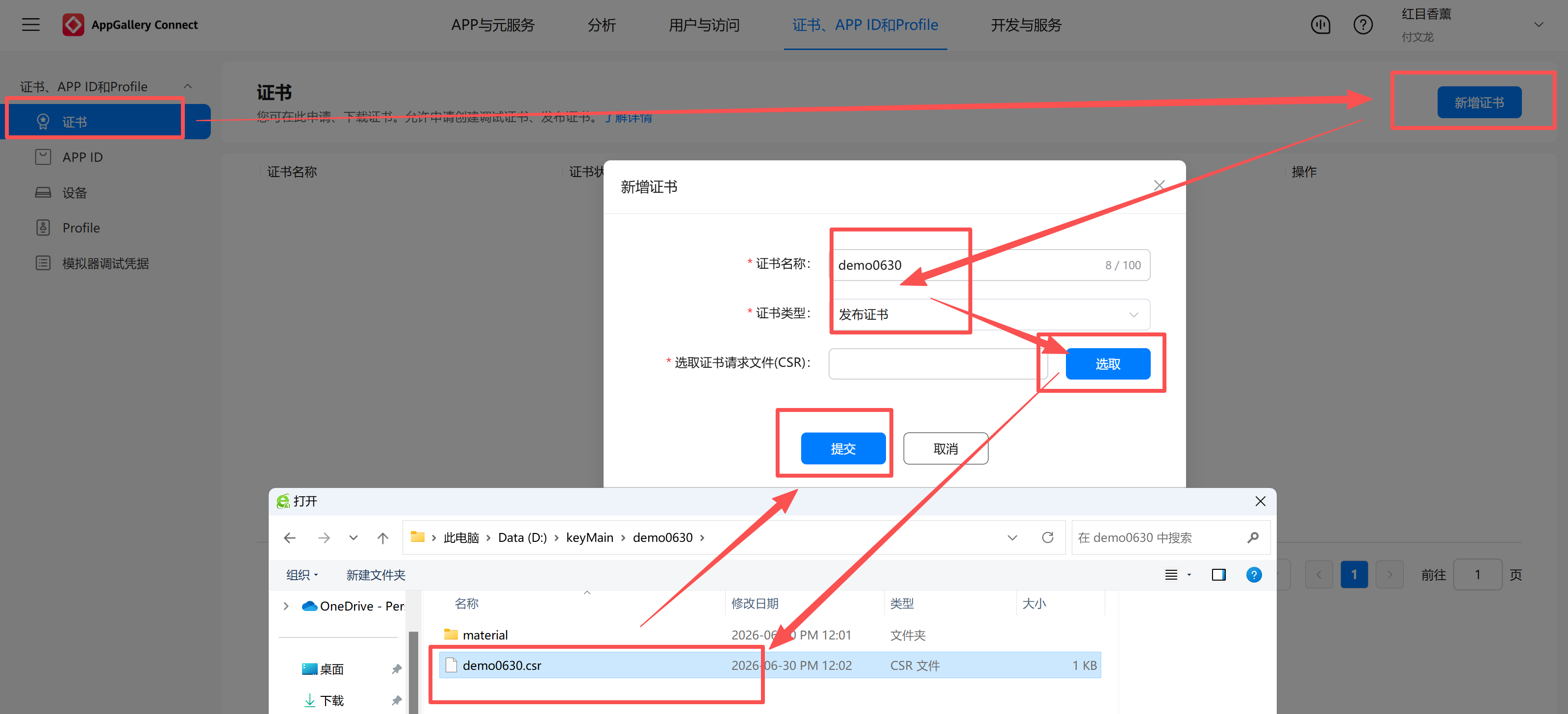
Task: Click the 选取 button
Action: pos(1108,363)
